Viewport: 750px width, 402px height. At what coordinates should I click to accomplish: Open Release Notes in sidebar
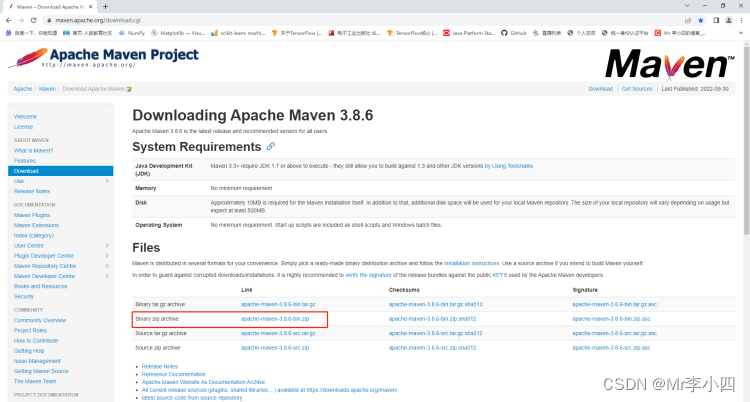[32, 191]
